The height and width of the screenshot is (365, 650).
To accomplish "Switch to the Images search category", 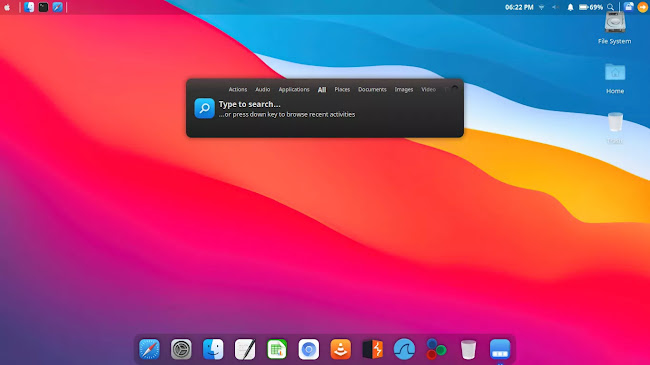I will pos(404,90).
